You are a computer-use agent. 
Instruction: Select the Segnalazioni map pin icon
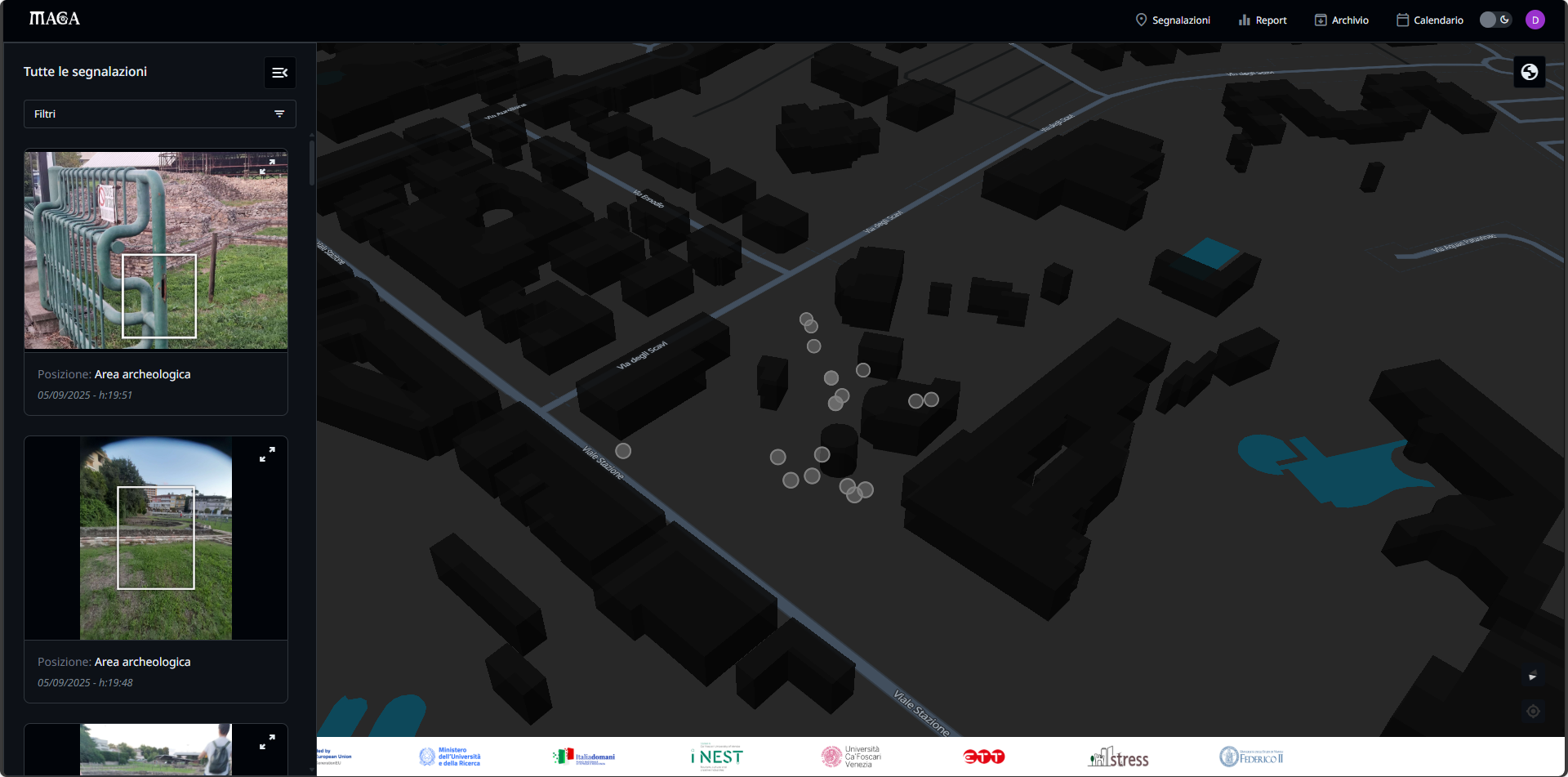pyautogui.click(x=1141, y=19)
